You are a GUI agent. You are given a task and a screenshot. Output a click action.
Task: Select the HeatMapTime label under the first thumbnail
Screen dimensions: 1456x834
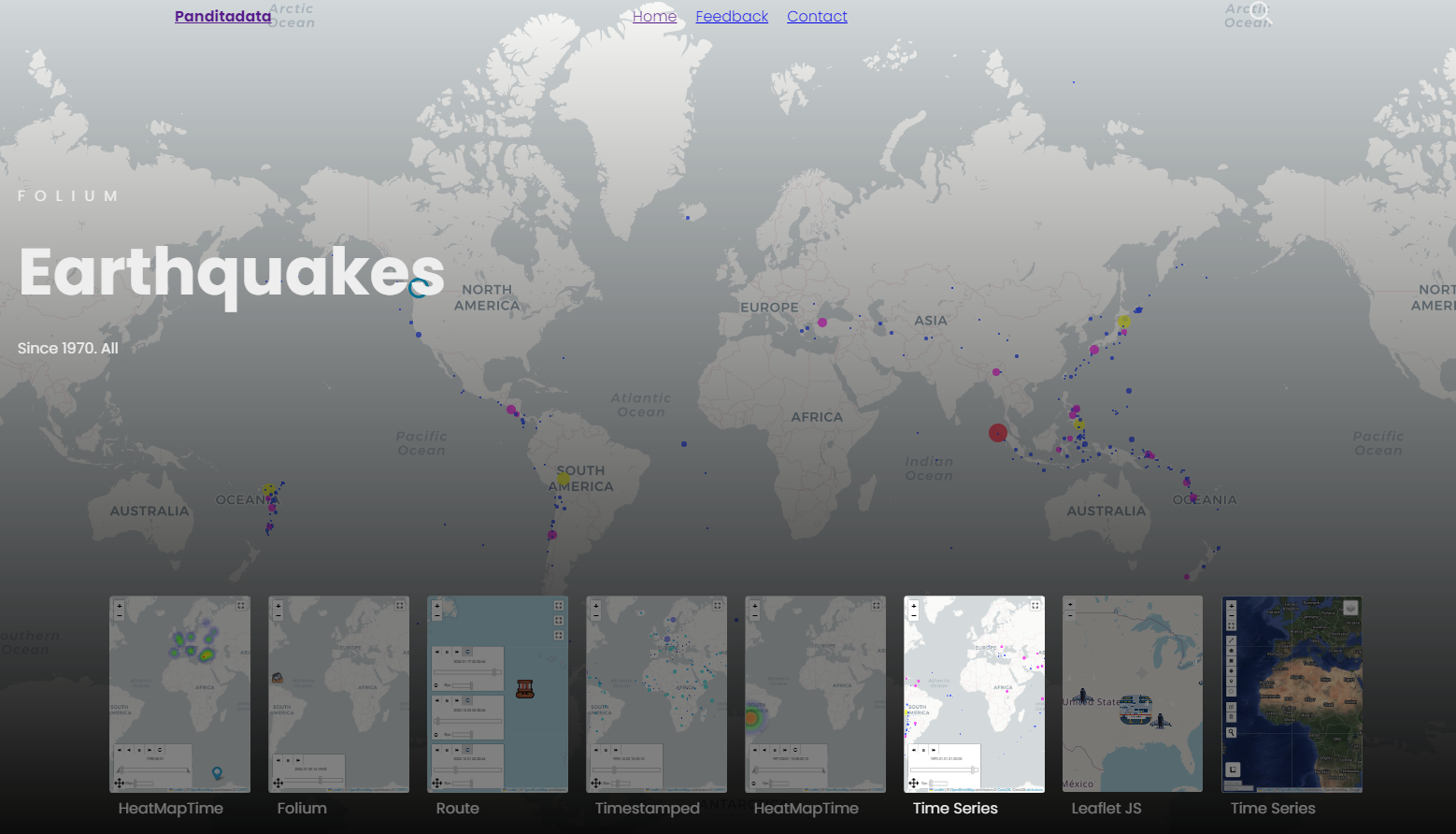click(171, 809)
